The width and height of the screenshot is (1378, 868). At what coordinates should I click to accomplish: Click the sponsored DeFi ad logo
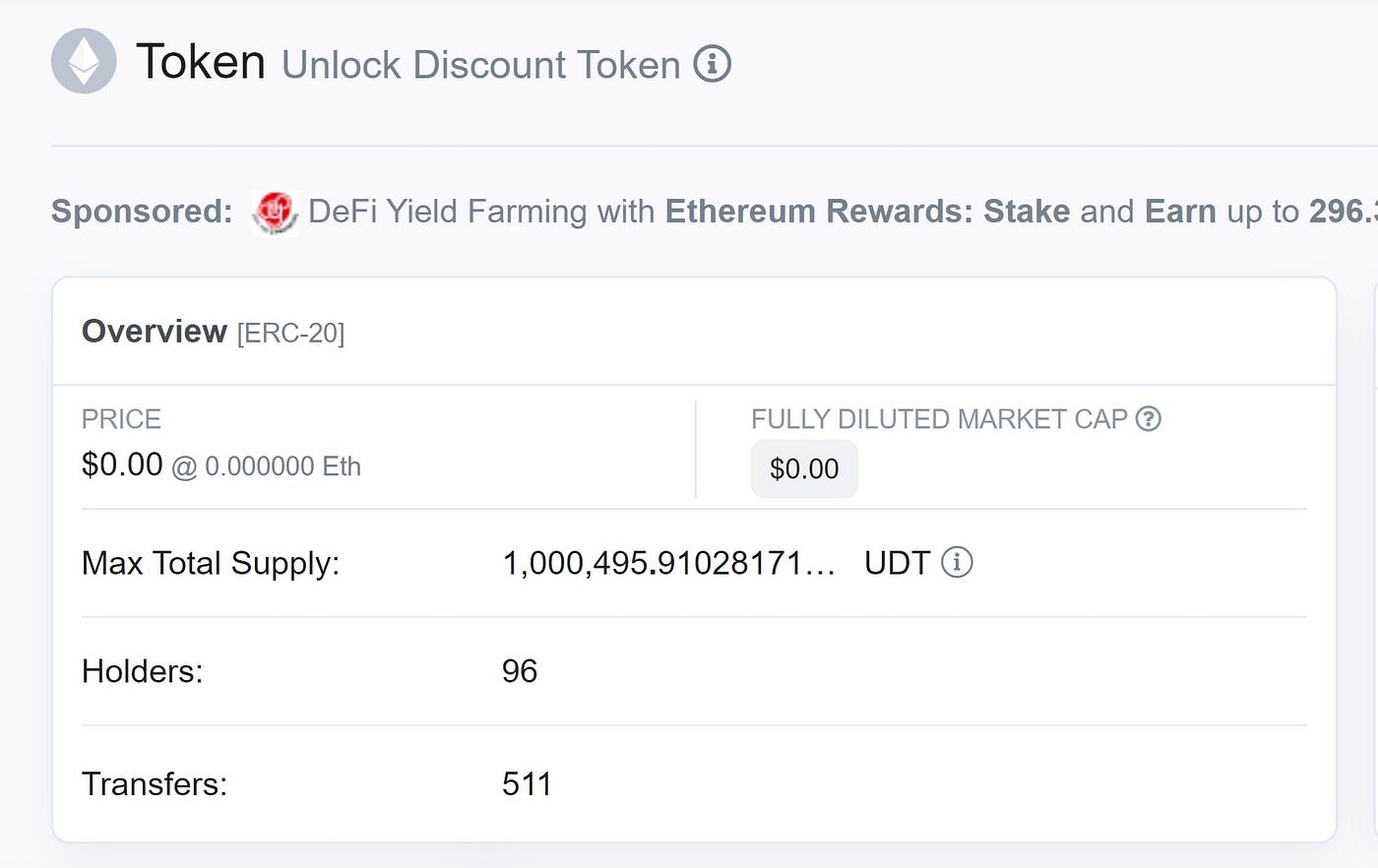[x=275, y=212]
